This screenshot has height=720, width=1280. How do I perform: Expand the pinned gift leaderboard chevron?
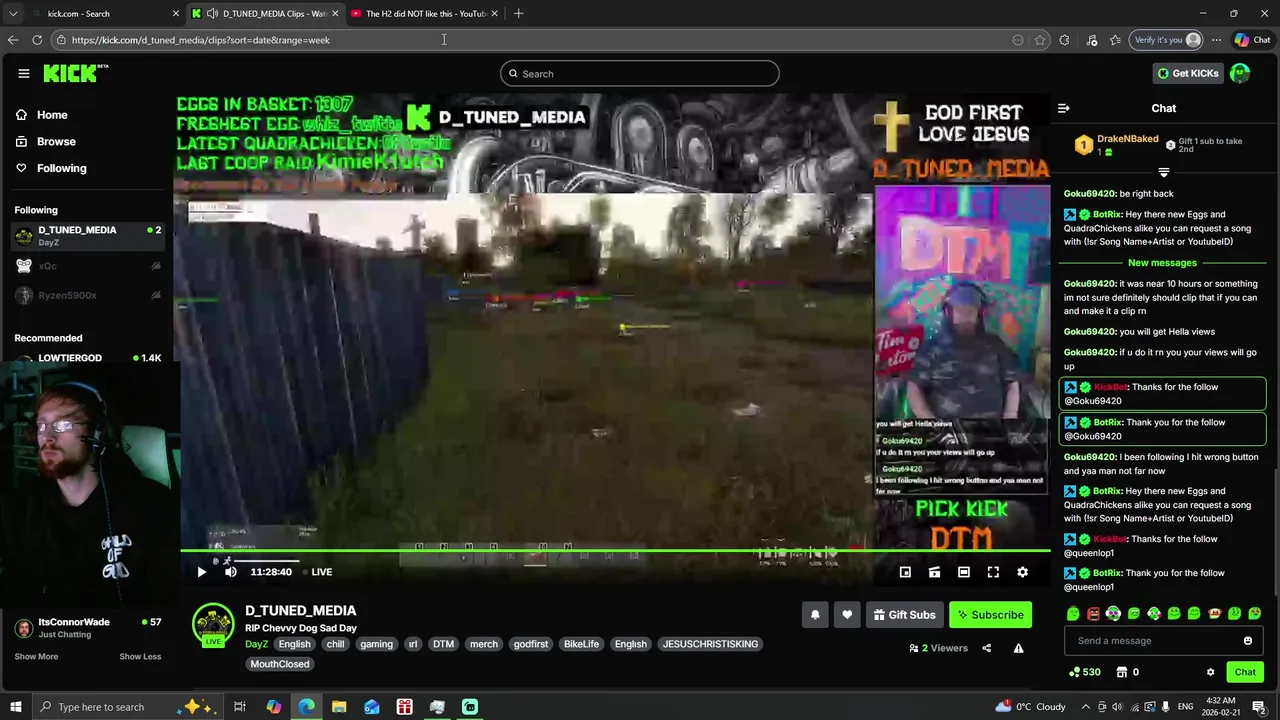pyautogui.click(x=1163, y=173)
